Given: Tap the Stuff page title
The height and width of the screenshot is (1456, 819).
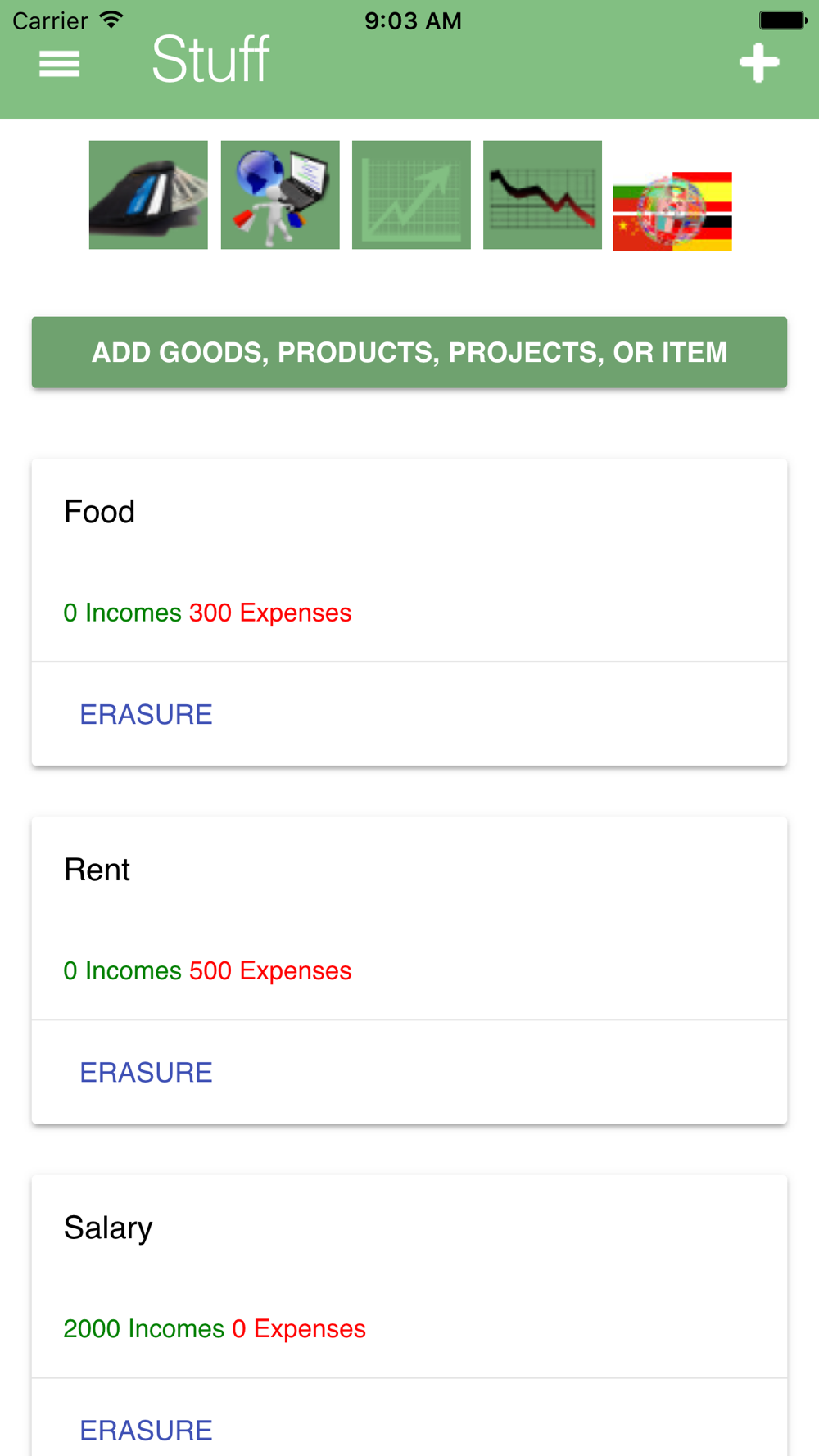Looking at the screenshot, I should [x=210, y=60].
